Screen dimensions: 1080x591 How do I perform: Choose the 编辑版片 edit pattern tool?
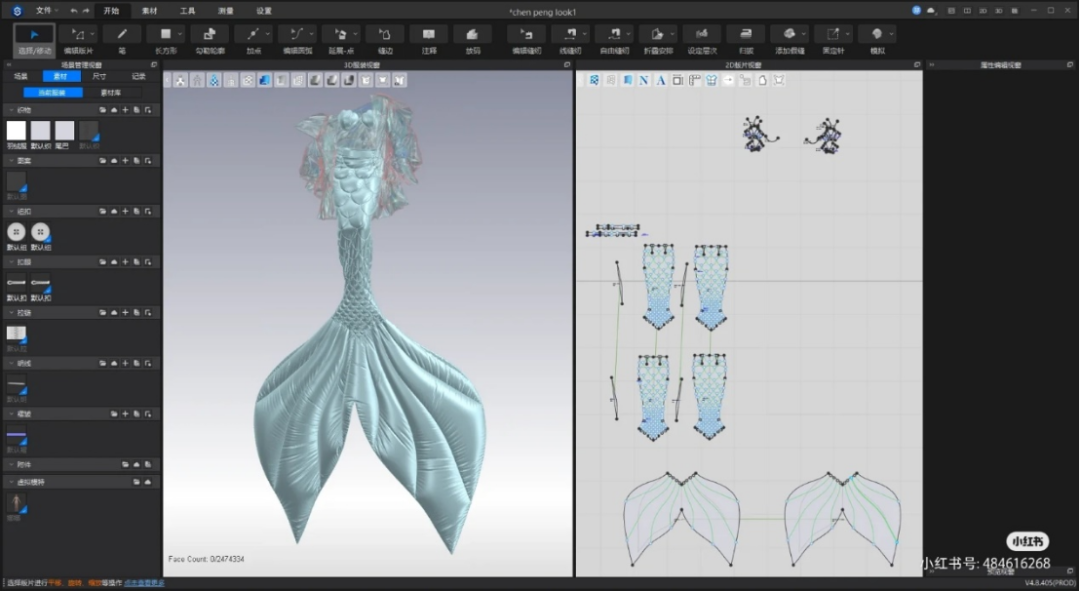tap(77, 40)
